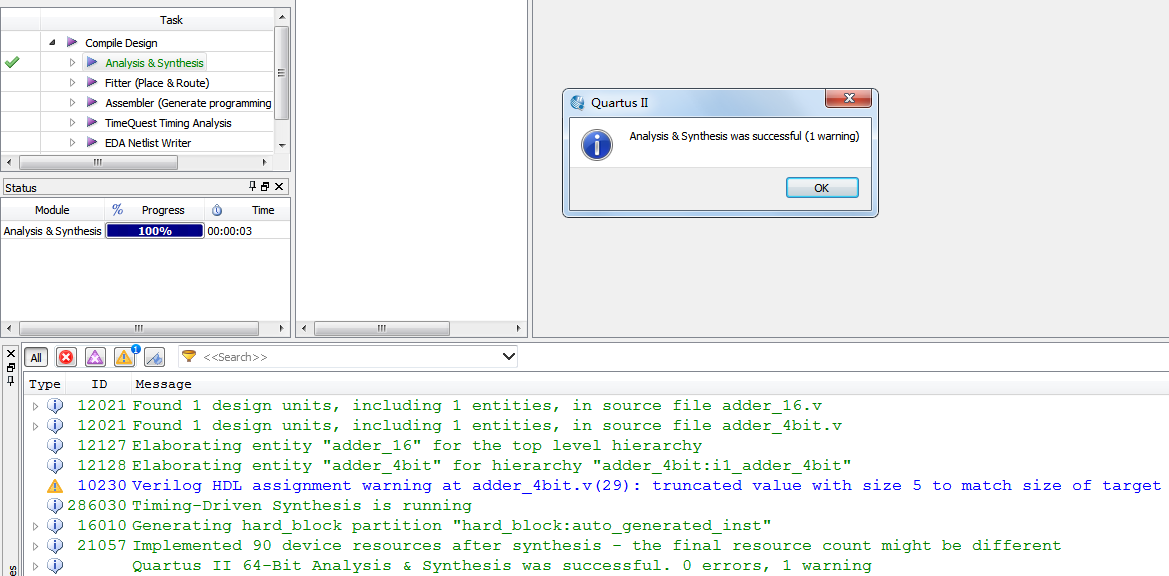
Task: Click the Tasks pane scroll right arrow
Action: coord(265,162)
